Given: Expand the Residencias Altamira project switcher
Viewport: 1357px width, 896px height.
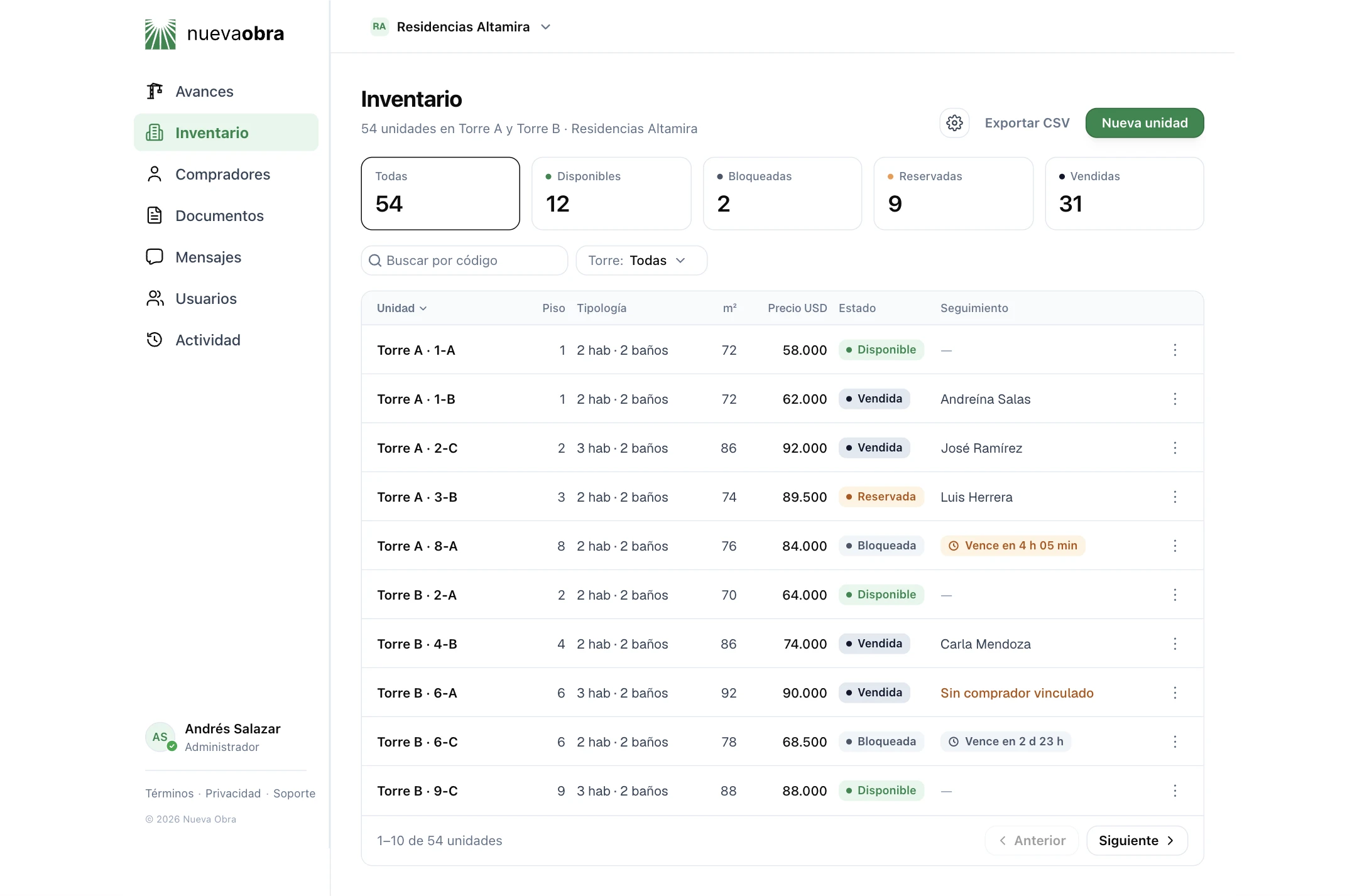Looking at the screenshot, I should [x=462, y=27].
